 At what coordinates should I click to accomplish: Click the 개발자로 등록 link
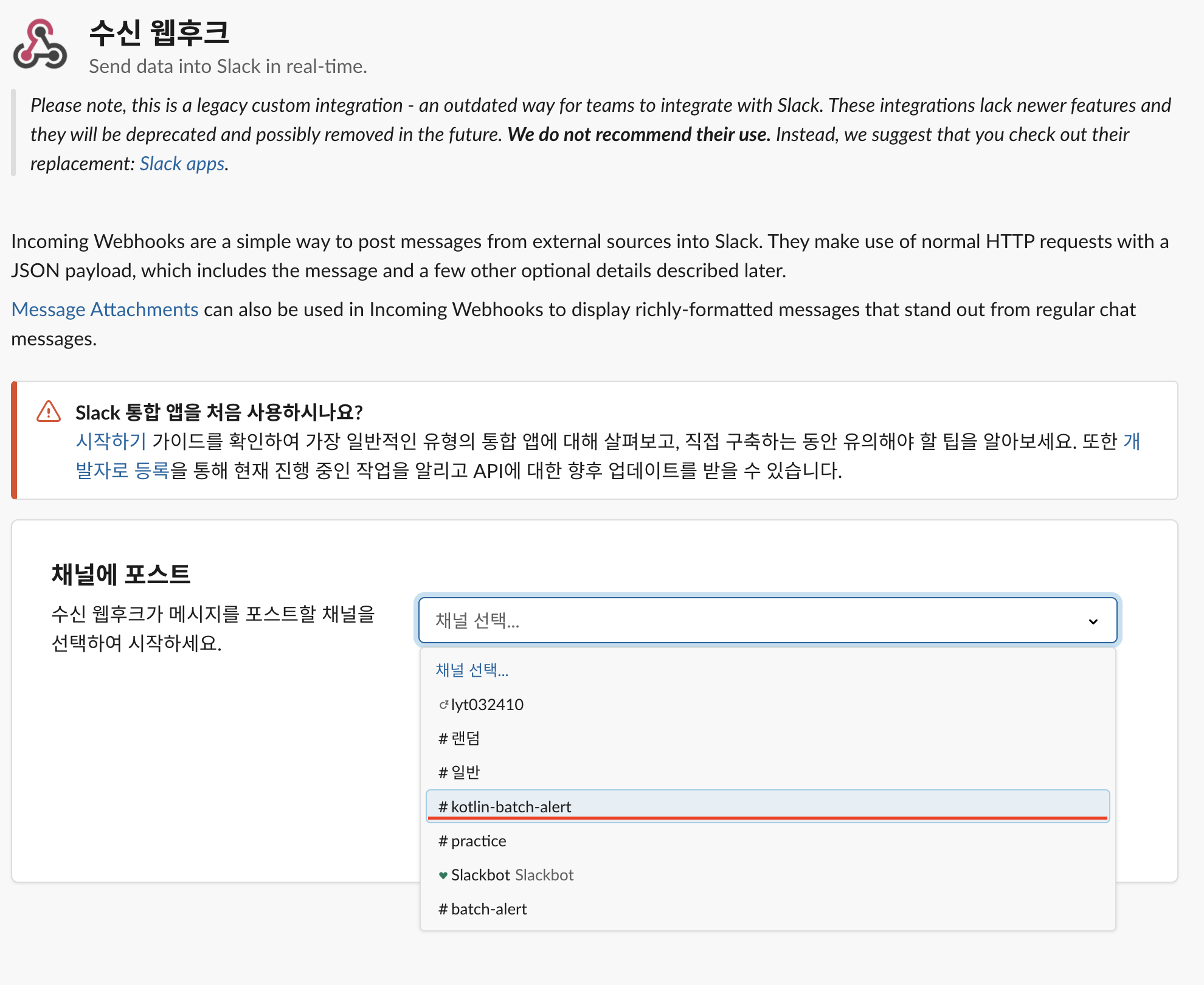coord(122,471)
